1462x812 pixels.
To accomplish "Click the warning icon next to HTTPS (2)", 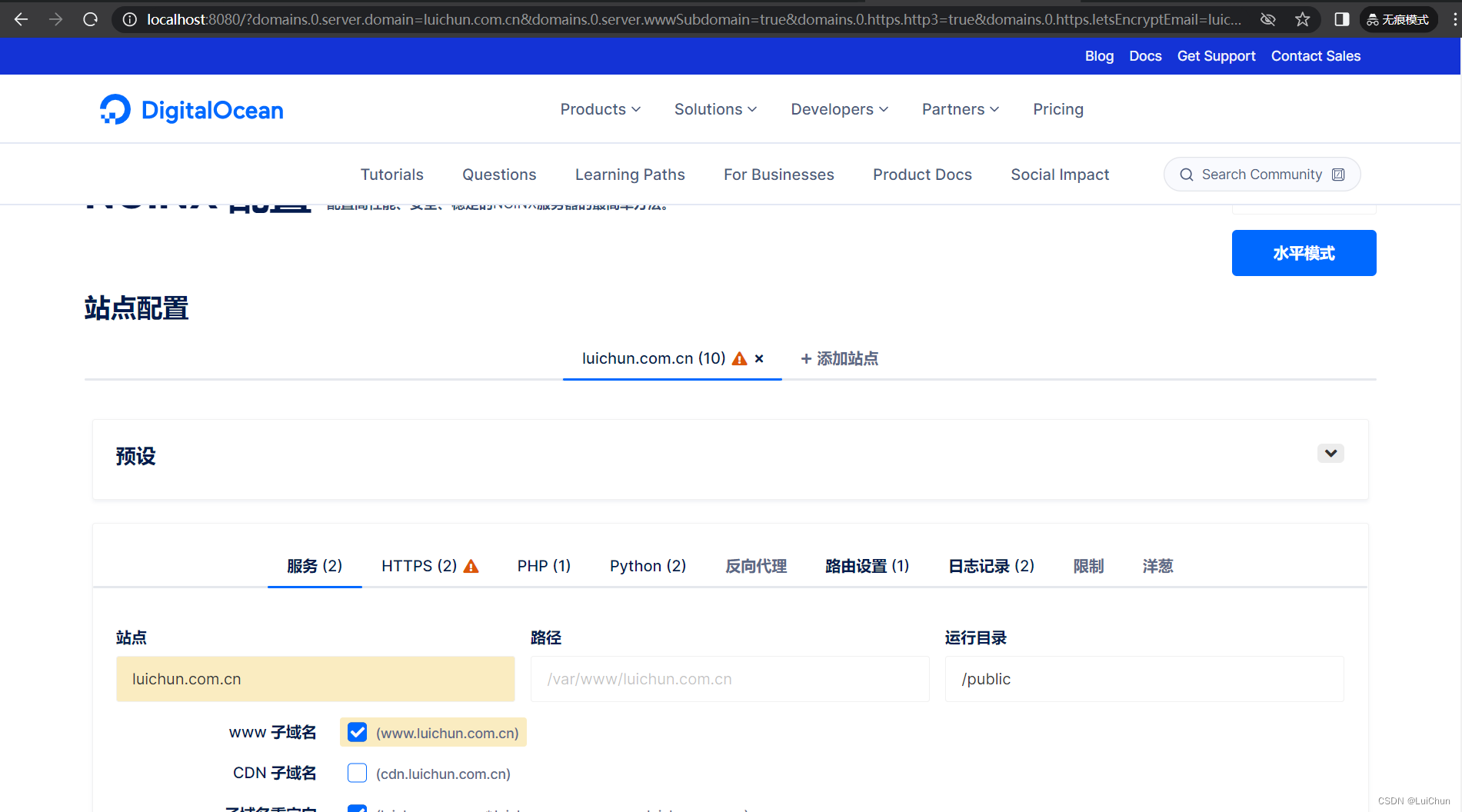I will click(471, 567).
